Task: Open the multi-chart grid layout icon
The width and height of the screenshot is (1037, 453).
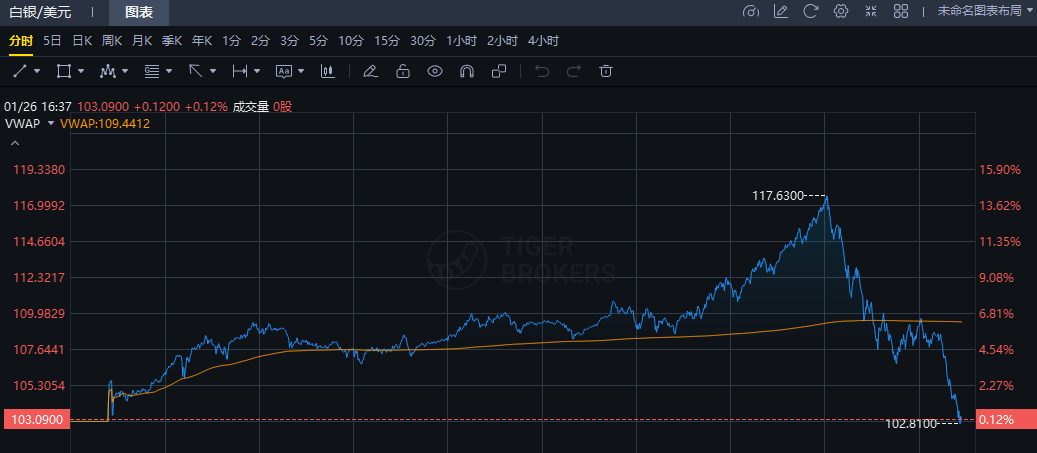Action: pyautogui.click(x=901, y=11)
